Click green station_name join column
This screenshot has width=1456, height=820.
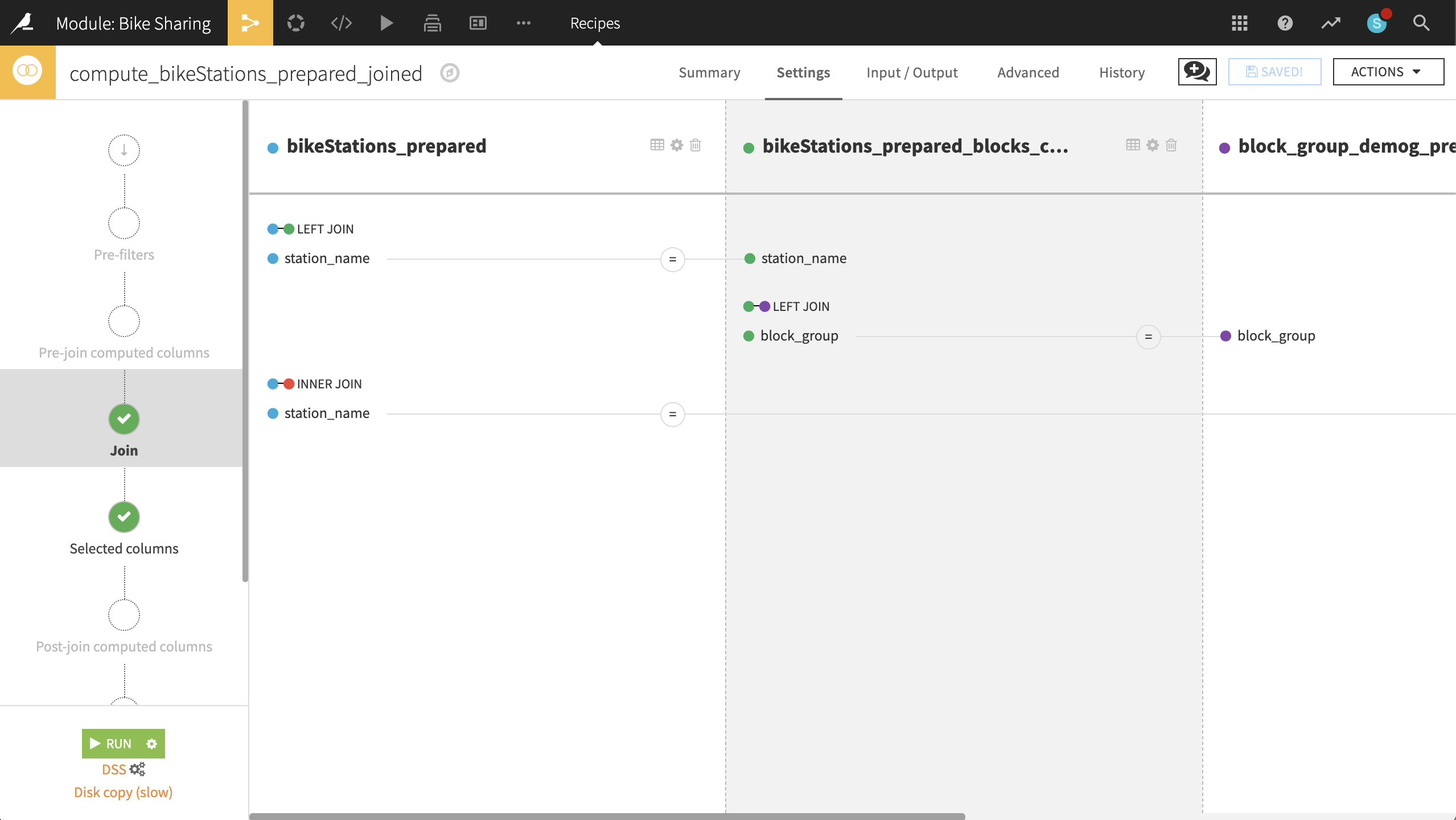[804, 259]
